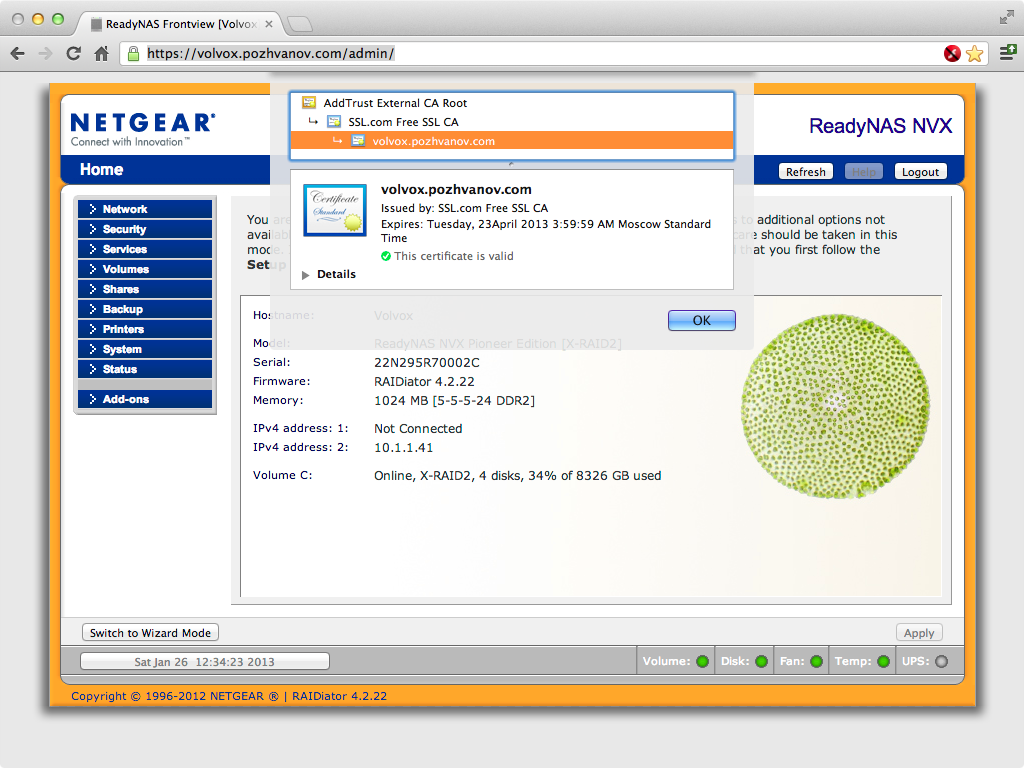Click the red blocked-content icon in address bar

click(952, 54)
